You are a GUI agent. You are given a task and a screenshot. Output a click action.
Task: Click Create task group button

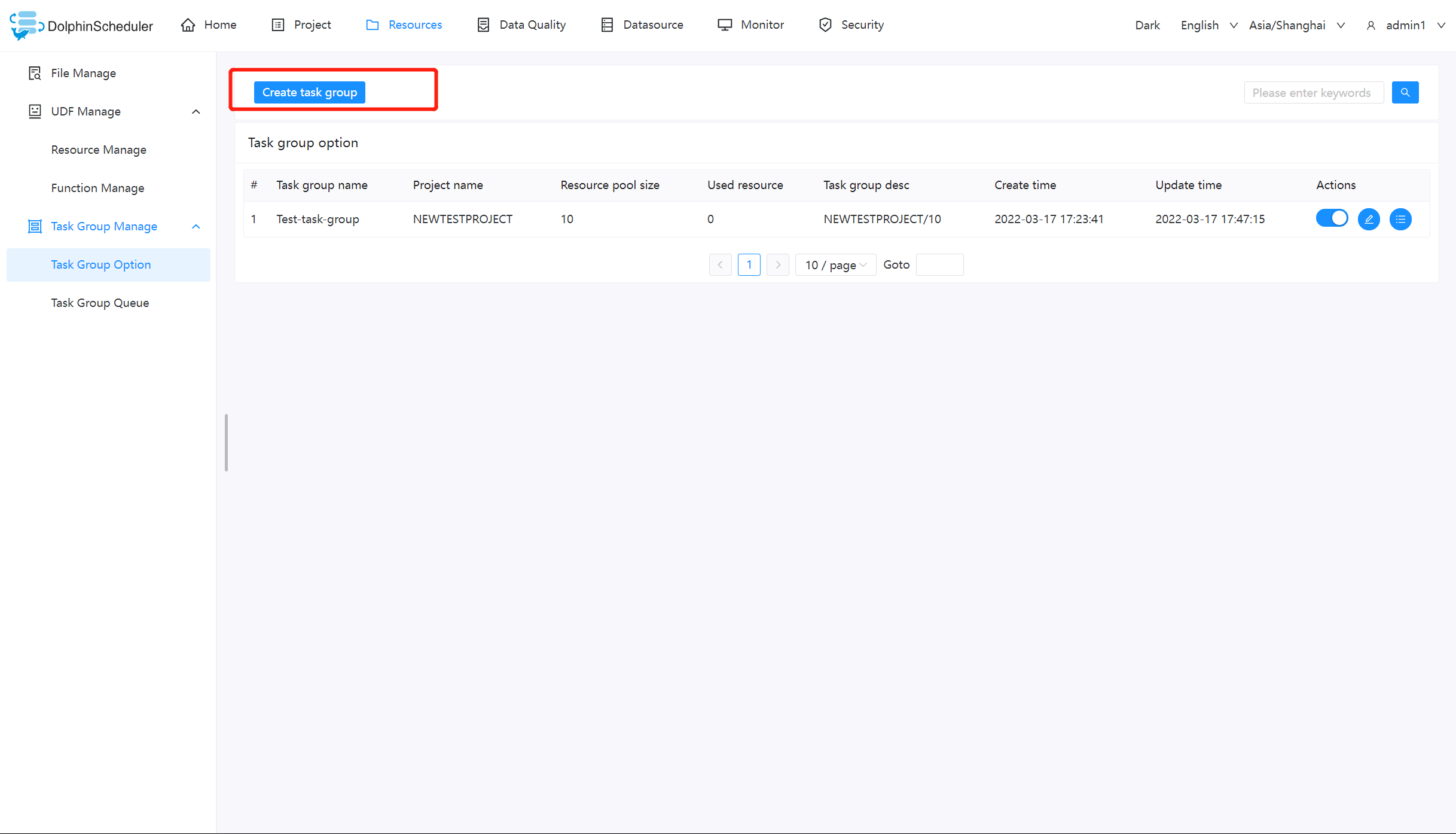(x=309, y=92)
